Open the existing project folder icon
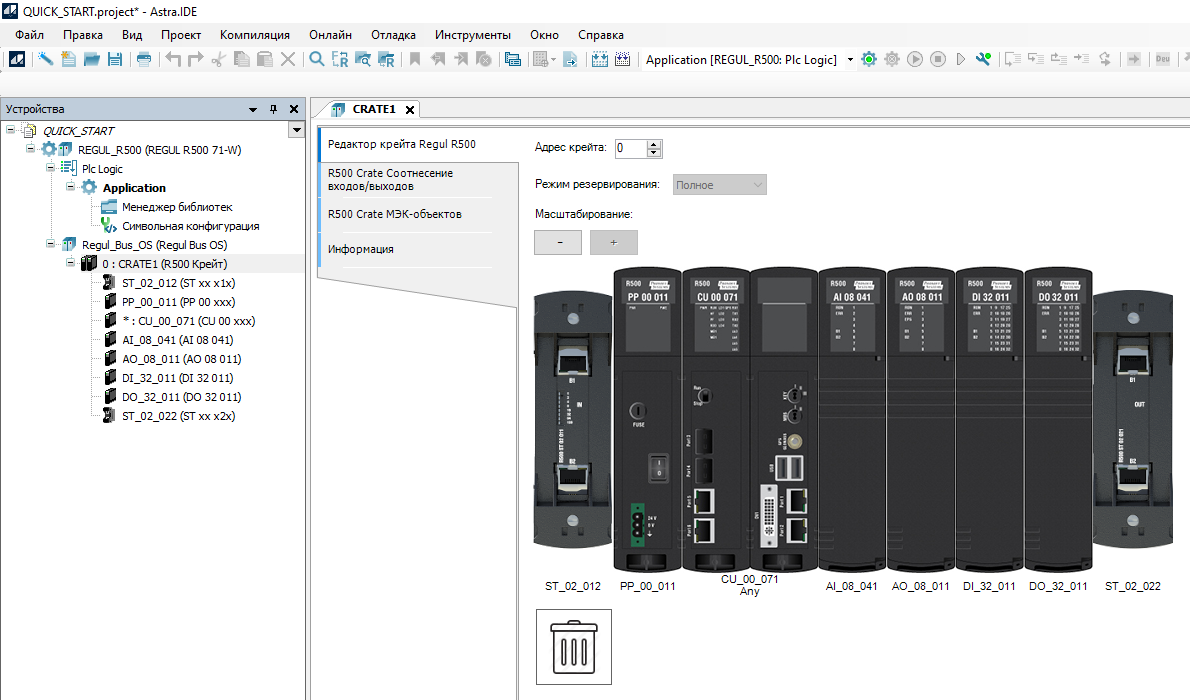The height and width of the screenshot is (700, 1190). click(x=92, y=60)
